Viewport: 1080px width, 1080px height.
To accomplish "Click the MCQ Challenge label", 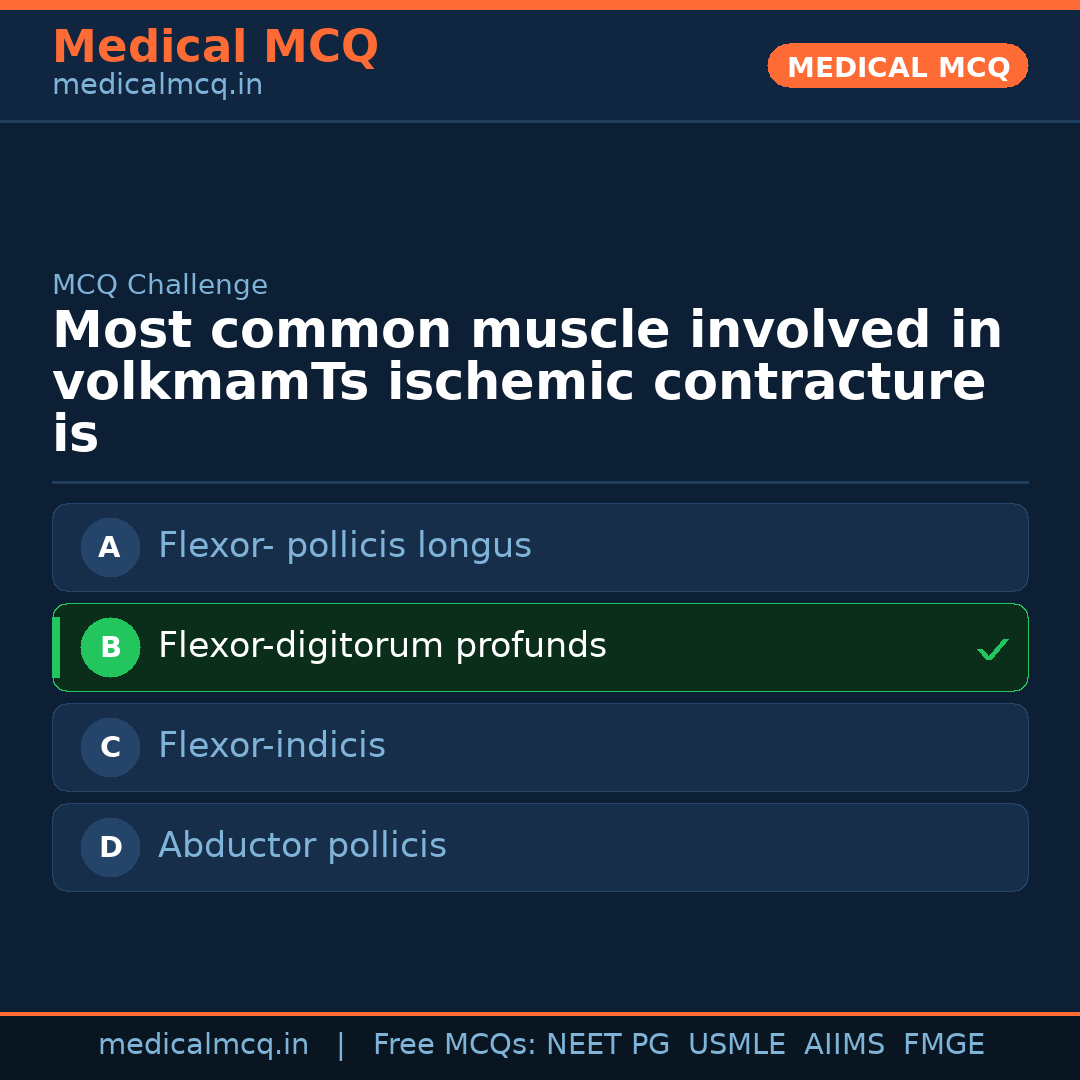I will 160,285.
